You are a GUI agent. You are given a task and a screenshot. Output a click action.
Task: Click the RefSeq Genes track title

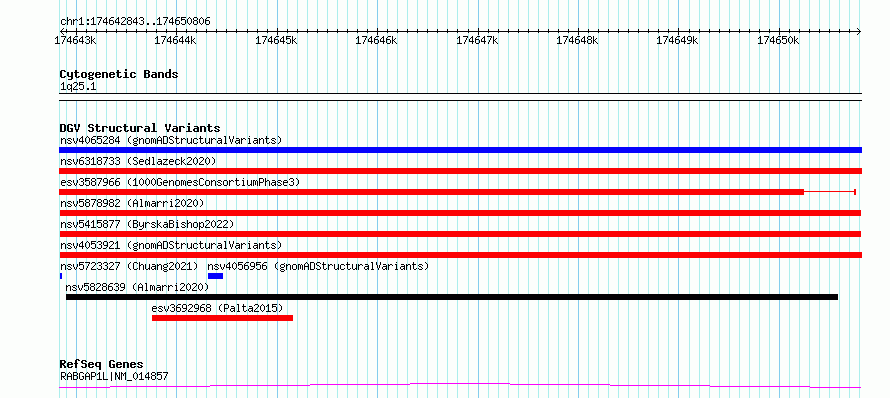[101, 365]
